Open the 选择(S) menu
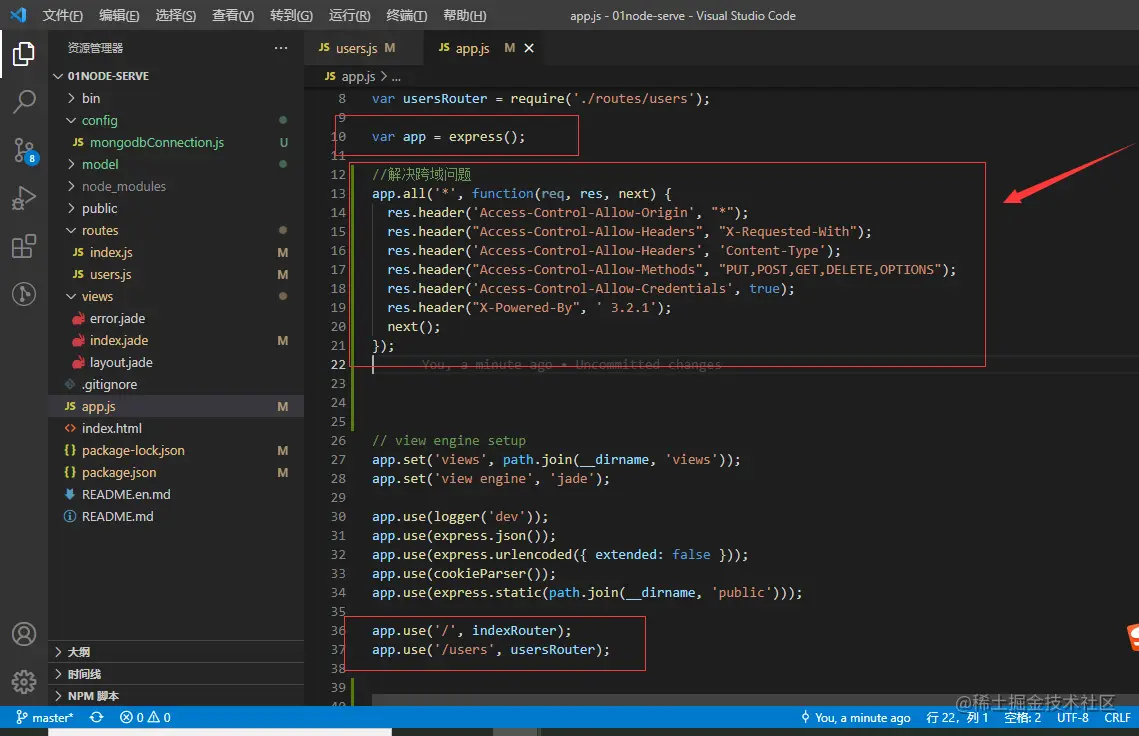The width and height of the screenshot is (1139, 736). point(176,15)
